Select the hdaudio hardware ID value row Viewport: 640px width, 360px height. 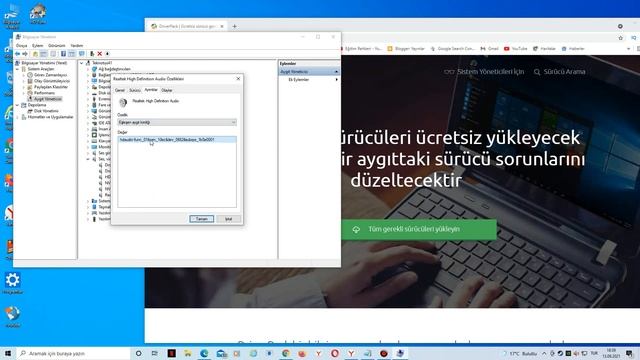(x=177, y=140)
